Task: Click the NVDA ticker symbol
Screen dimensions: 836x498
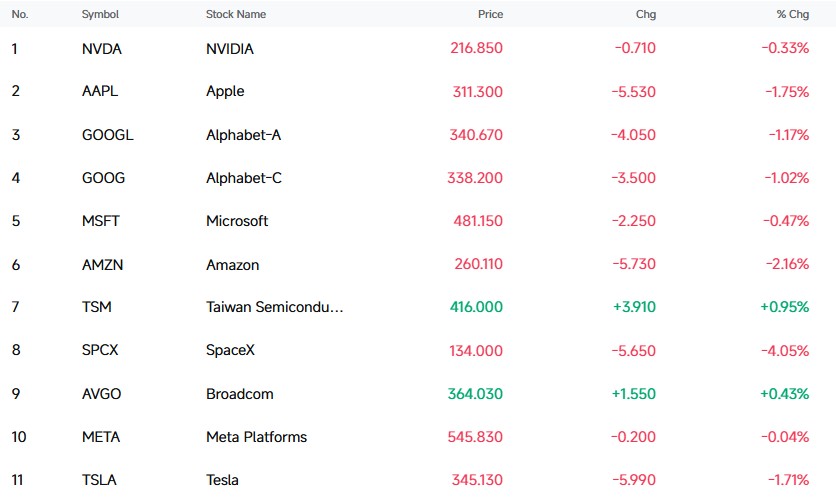Action: tap(102, 49)
